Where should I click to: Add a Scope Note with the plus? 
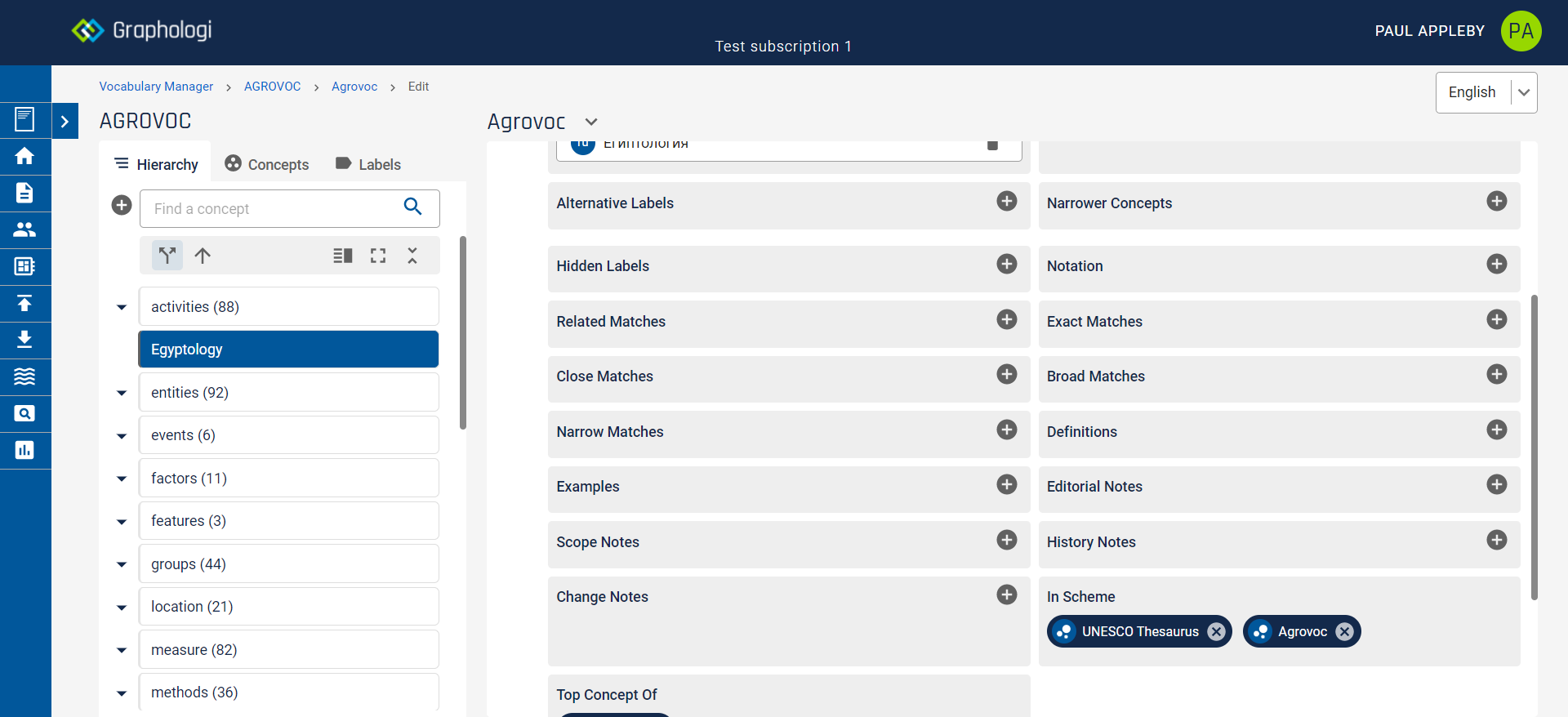click(x=1007, y=540)
